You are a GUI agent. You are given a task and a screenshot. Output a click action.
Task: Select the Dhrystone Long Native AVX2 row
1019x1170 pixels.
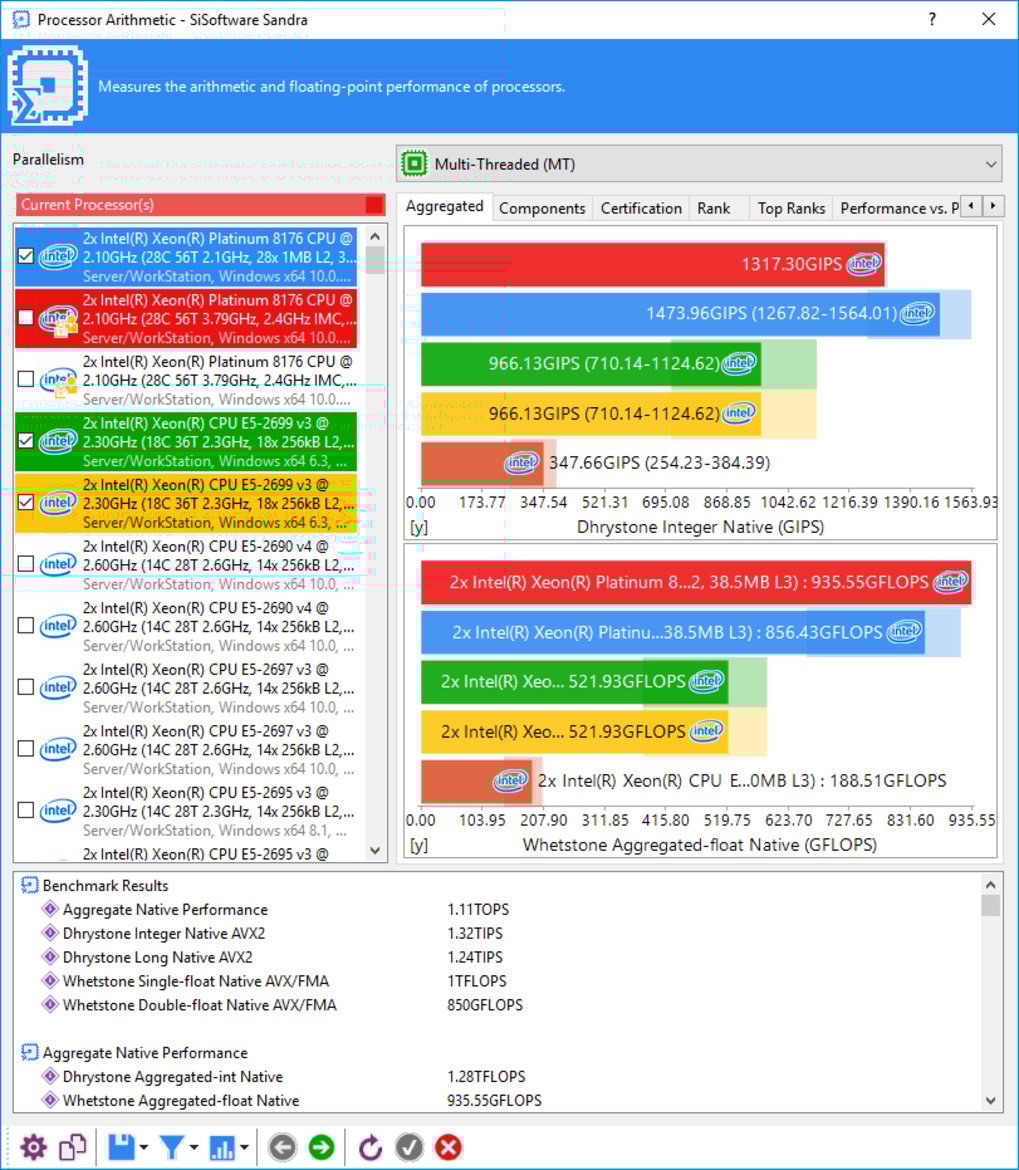coord(500,957)
